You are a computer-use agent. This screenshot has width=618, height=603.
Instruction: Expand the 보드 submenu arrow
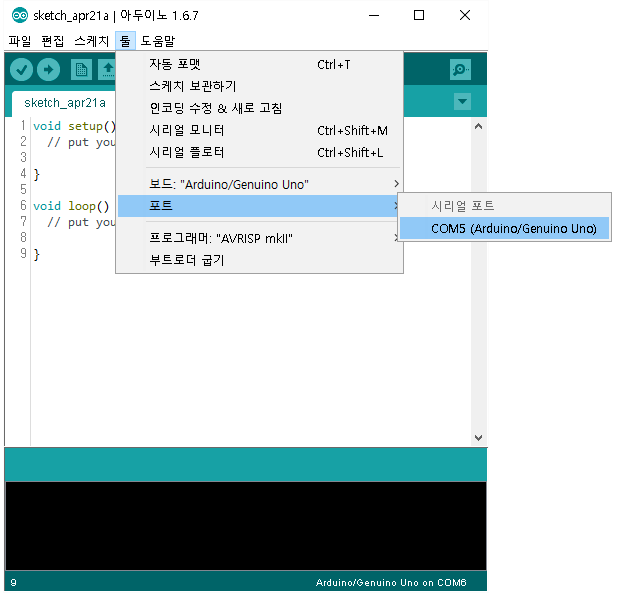(396, 184)
